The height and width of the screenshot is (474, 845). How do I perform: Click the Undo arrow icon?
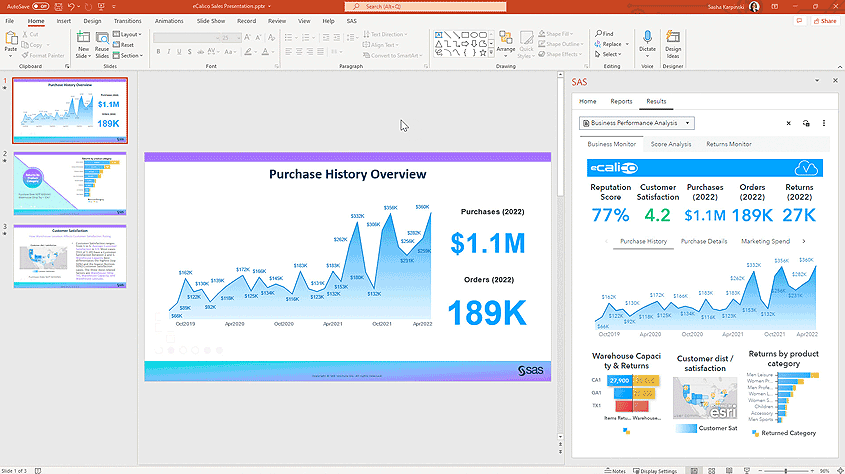(71, 6)
